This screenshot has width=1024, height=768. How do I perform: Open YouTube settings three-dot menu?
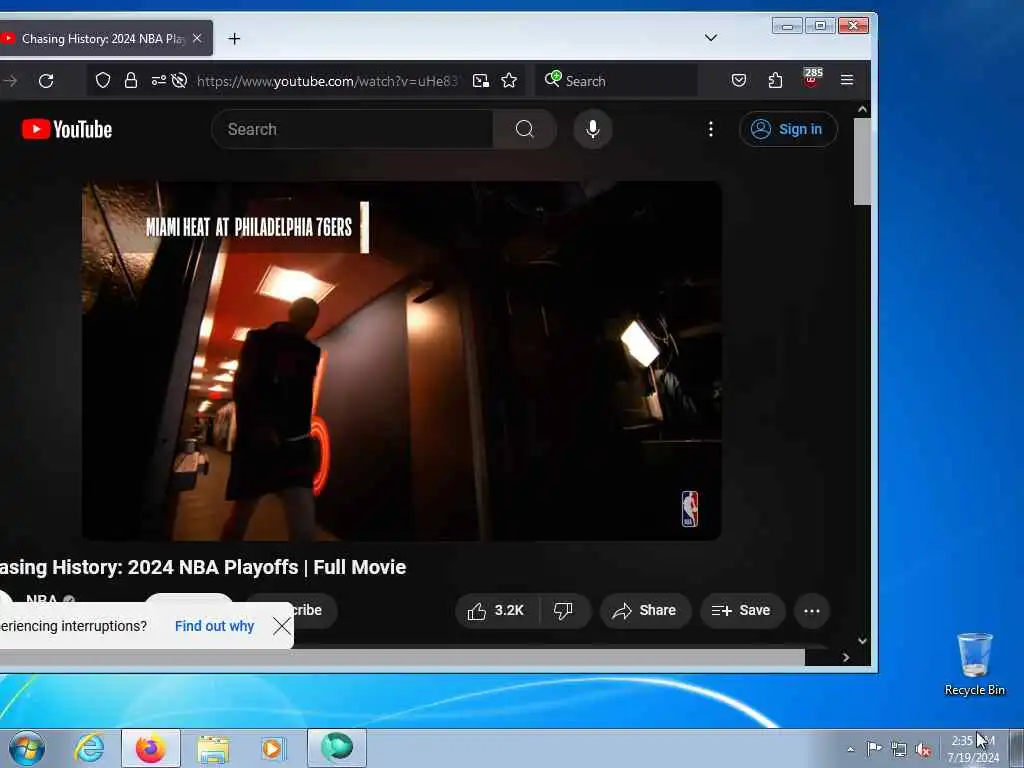[711, 129]
